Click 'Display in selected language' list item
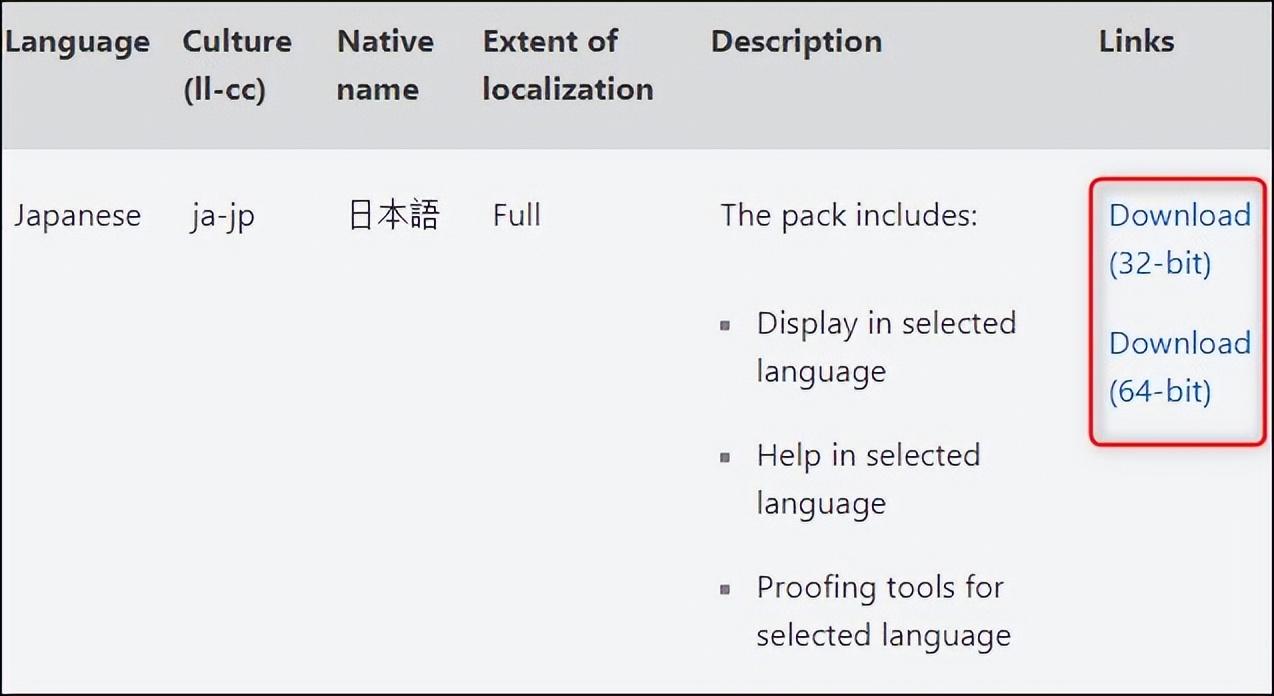 coord(885,347)
